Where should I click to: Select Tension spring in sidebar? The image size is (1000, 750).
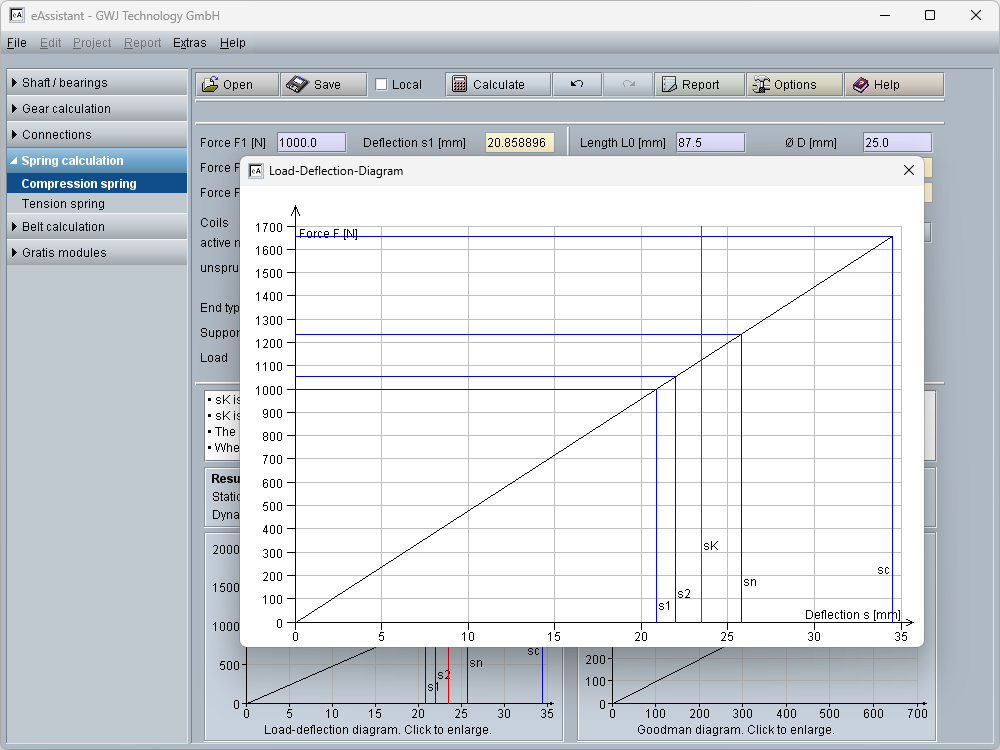click(x=63, y=204)
